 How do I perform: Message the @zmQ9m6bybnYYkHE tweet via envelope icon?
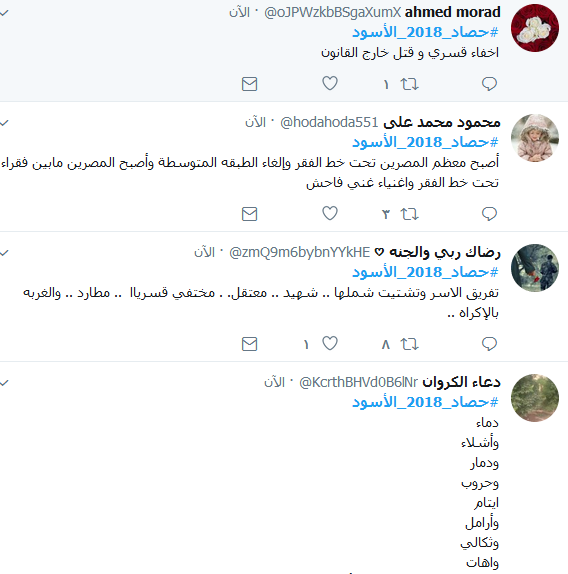click(x=250, y=344)
